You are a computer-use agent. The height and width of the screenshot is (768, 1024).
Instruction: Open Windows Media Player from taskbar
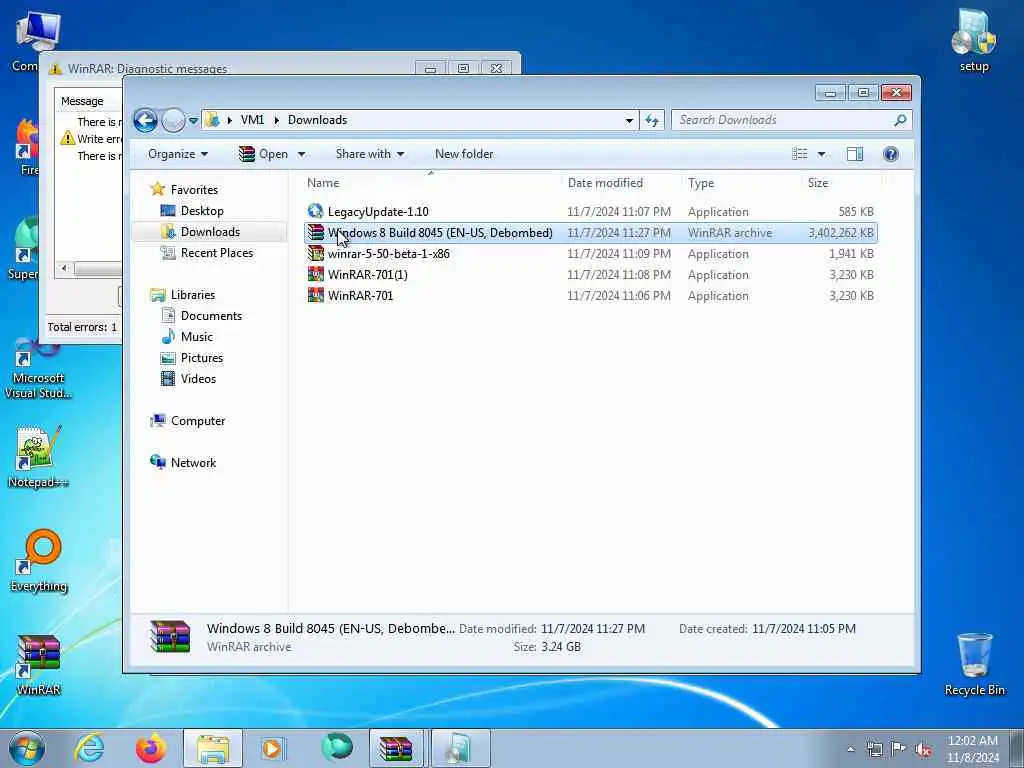pyautogui.click(x=273, y=748)
